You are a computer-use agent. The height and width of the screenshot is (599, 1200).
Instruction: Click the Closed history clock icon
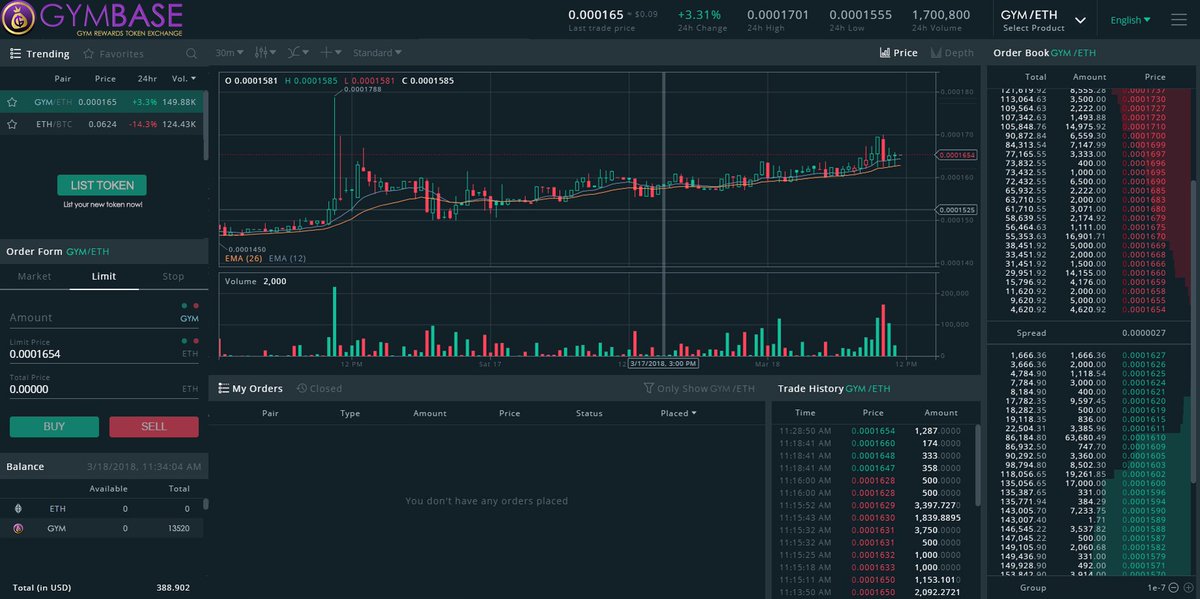click(301, 388)
